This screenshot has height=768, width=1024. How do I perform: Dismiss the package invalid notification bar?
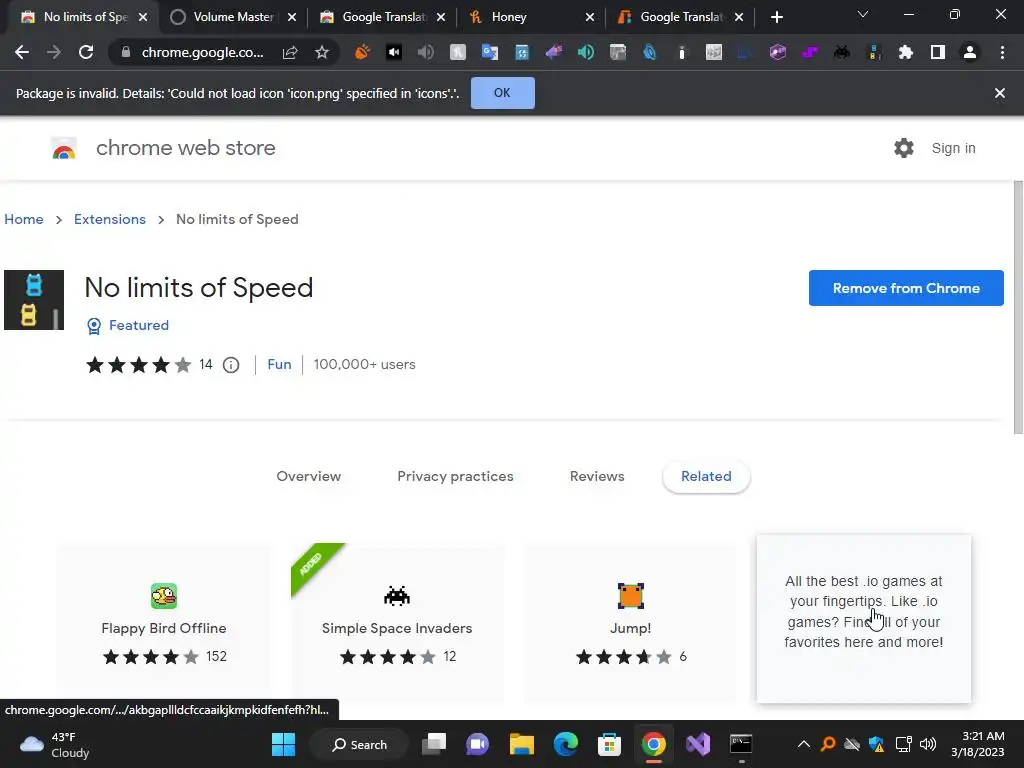(1000, 93)
